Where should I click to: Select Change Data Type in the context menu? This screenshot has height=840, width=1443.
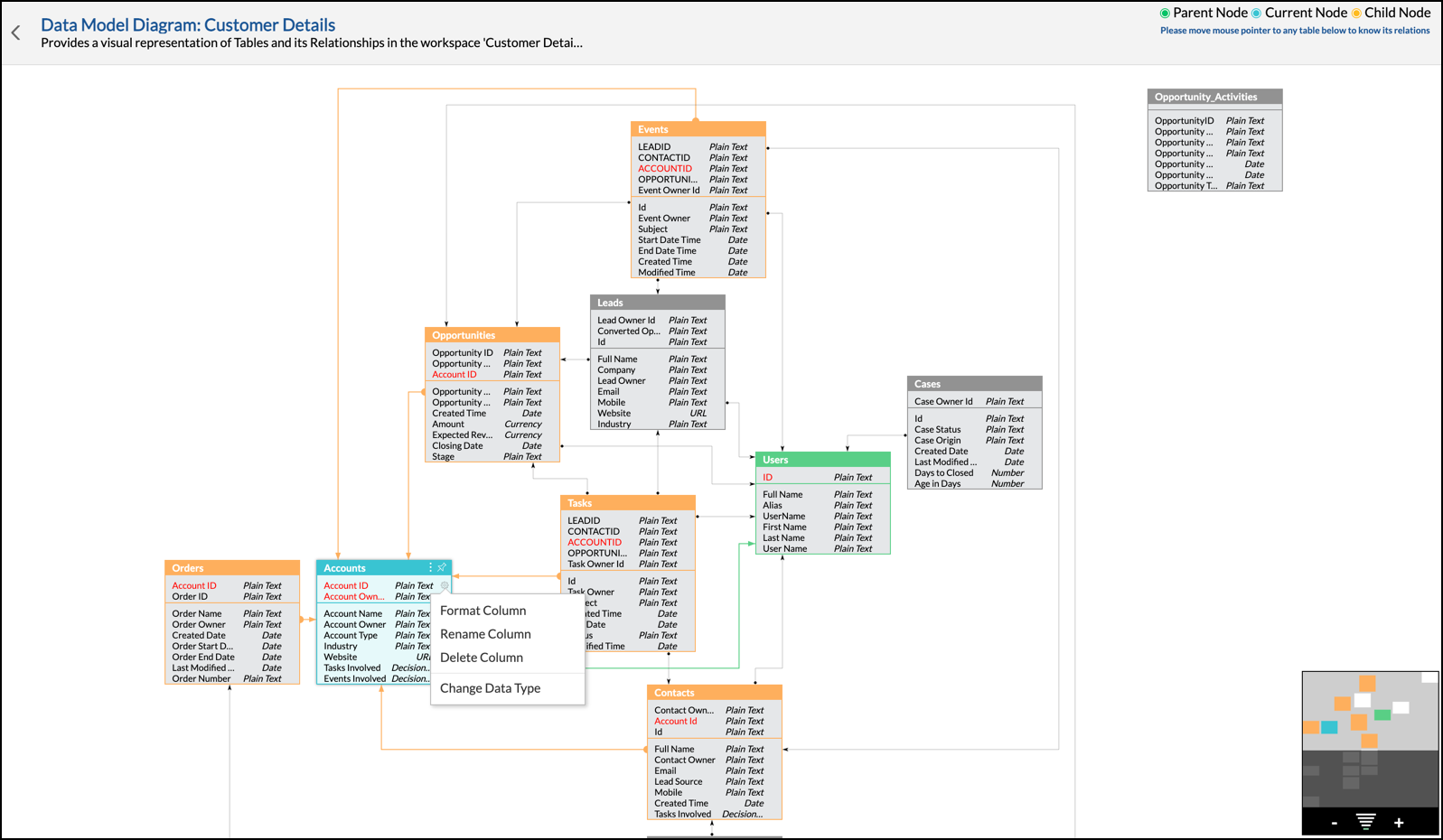(x=490, y=688)
